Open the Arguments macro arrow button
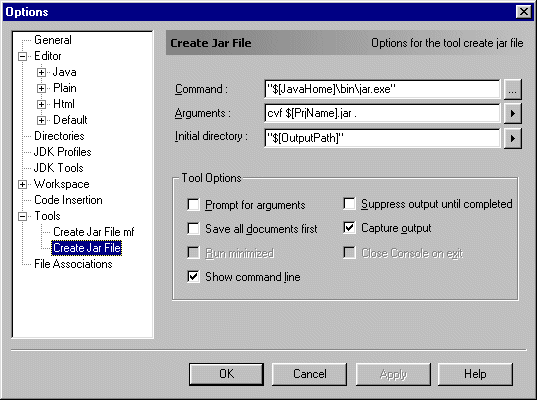The image size is (537, 400). [512, 113]
